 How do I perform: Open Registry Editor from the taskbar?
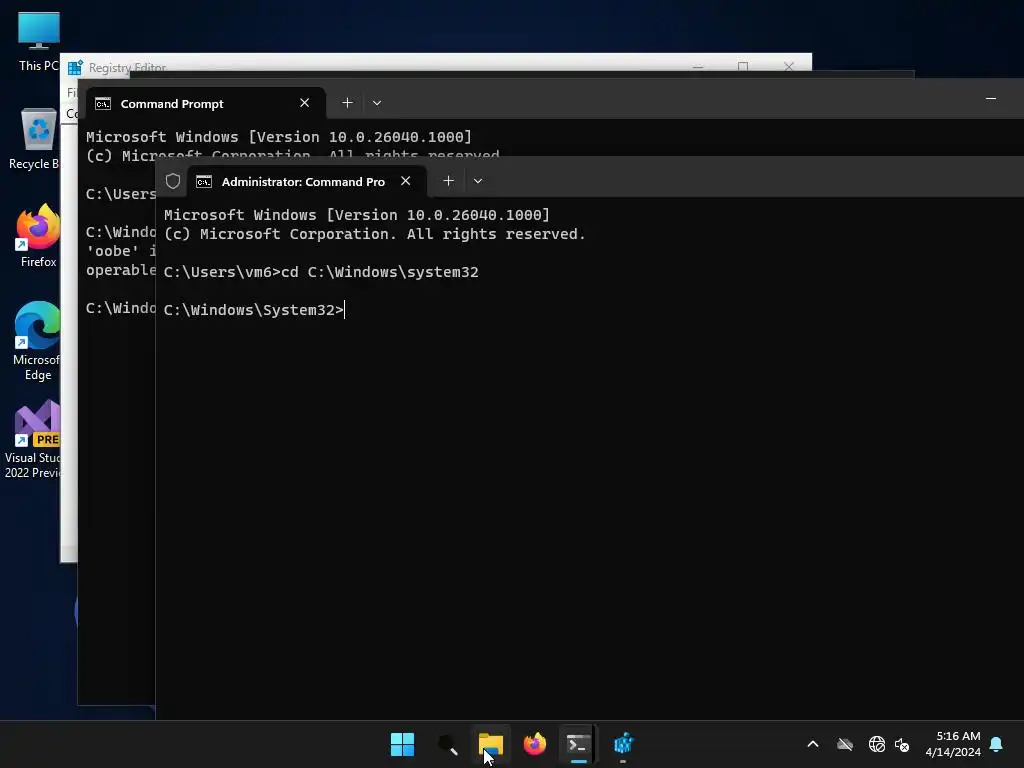pyautogui.click(x=623, y=744)
